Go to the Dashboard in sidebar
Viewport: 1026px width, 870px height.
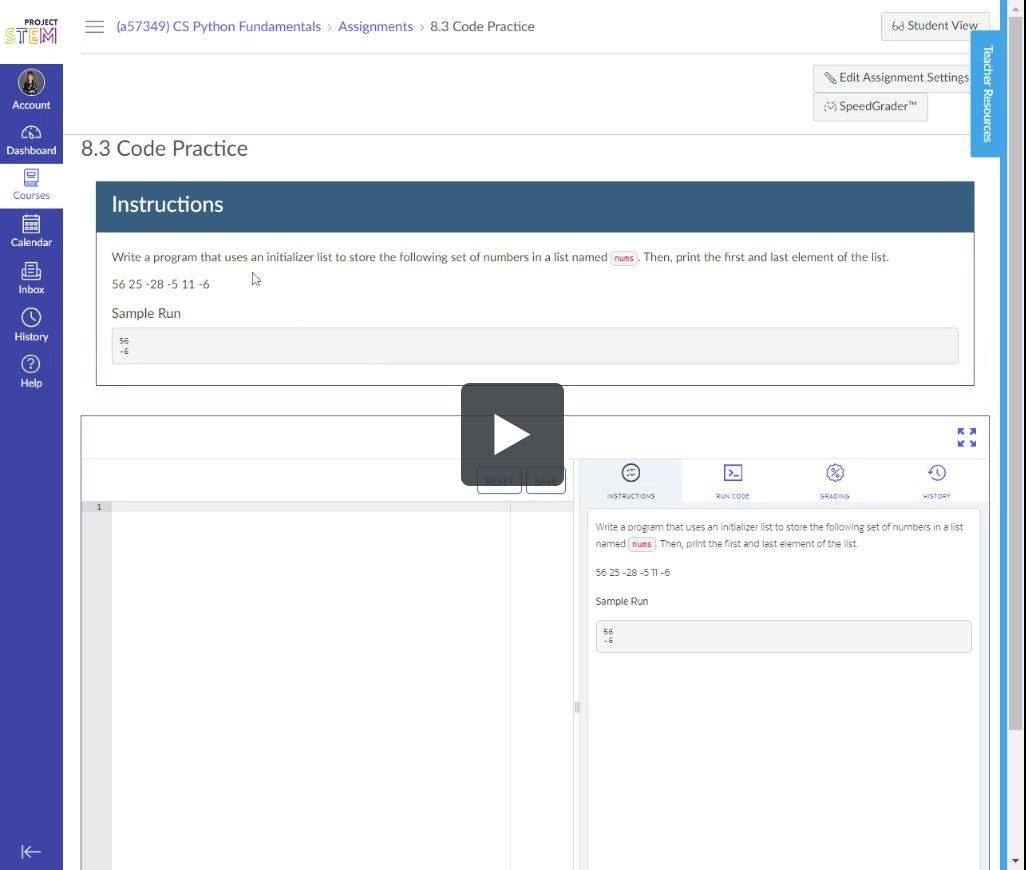click(x=31, y=140)
